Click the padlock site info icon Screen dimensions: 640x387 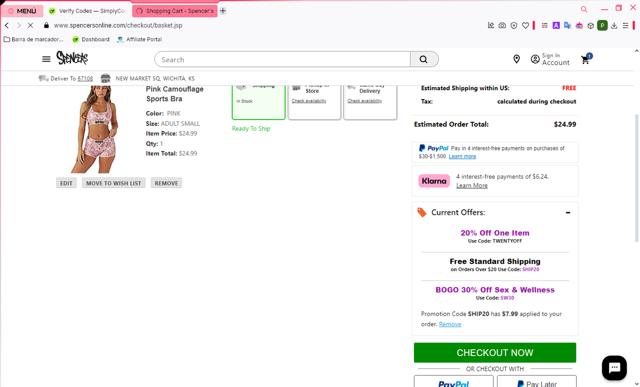[x=46, y=25]
